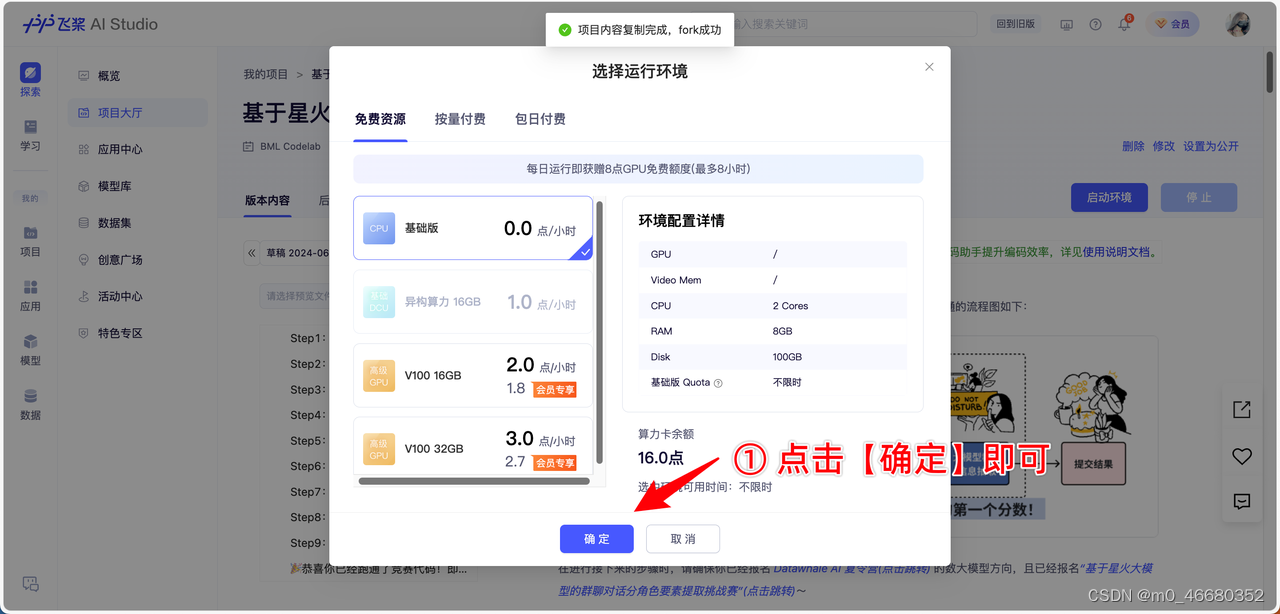Click the 确定 confirm button
The image size is (1280, 614).
[596, 538]
